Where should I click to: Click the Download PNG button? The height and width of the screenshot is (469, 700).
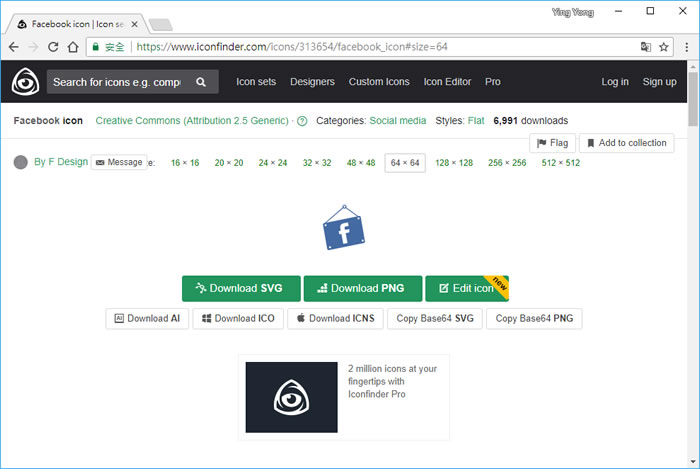tap(363, 288)
